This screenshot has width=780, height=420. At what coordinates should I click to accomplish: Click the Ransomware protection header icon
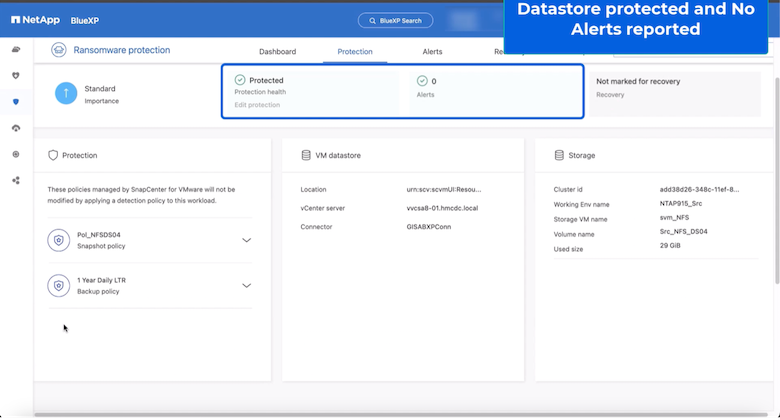point(59,50)
